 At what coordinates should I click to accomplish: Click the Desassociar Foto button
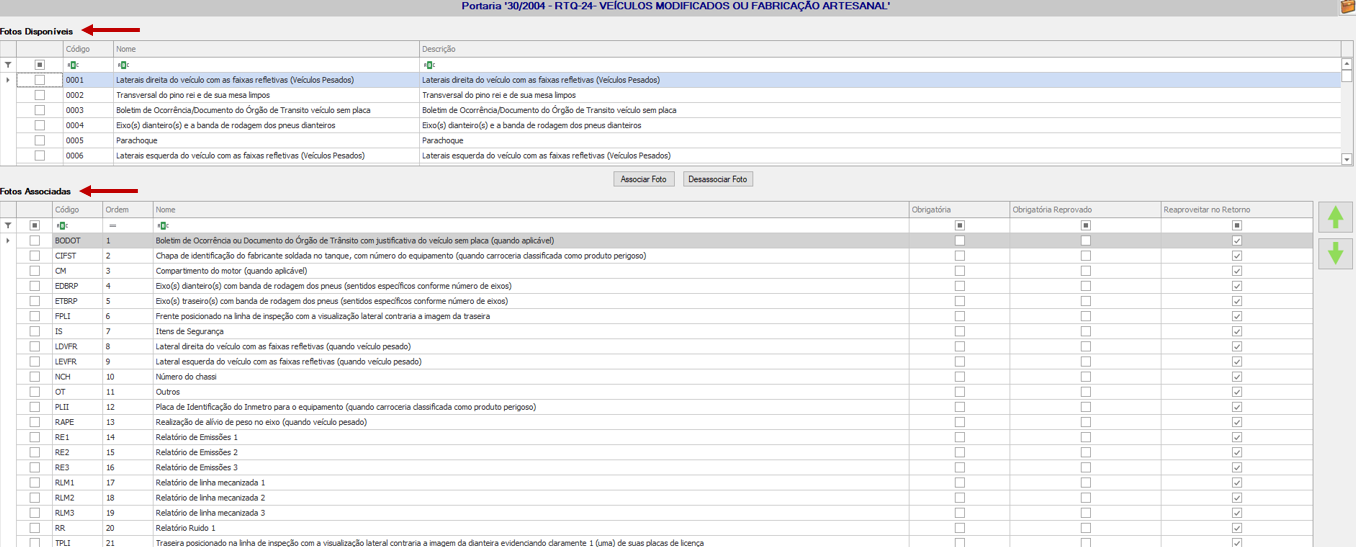718,179
